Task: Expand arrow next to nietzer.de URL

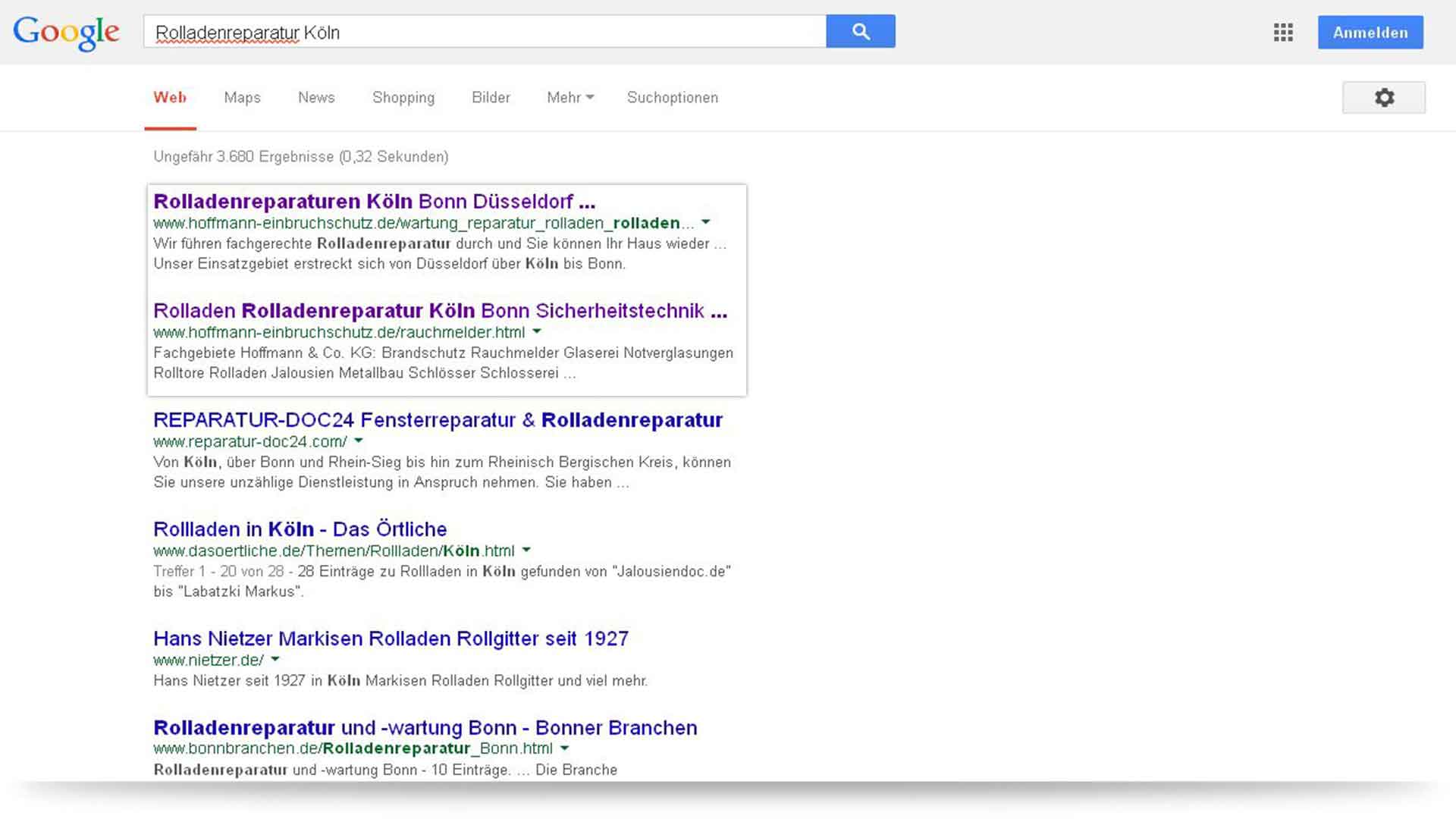Action: click(x=275, y=659)
